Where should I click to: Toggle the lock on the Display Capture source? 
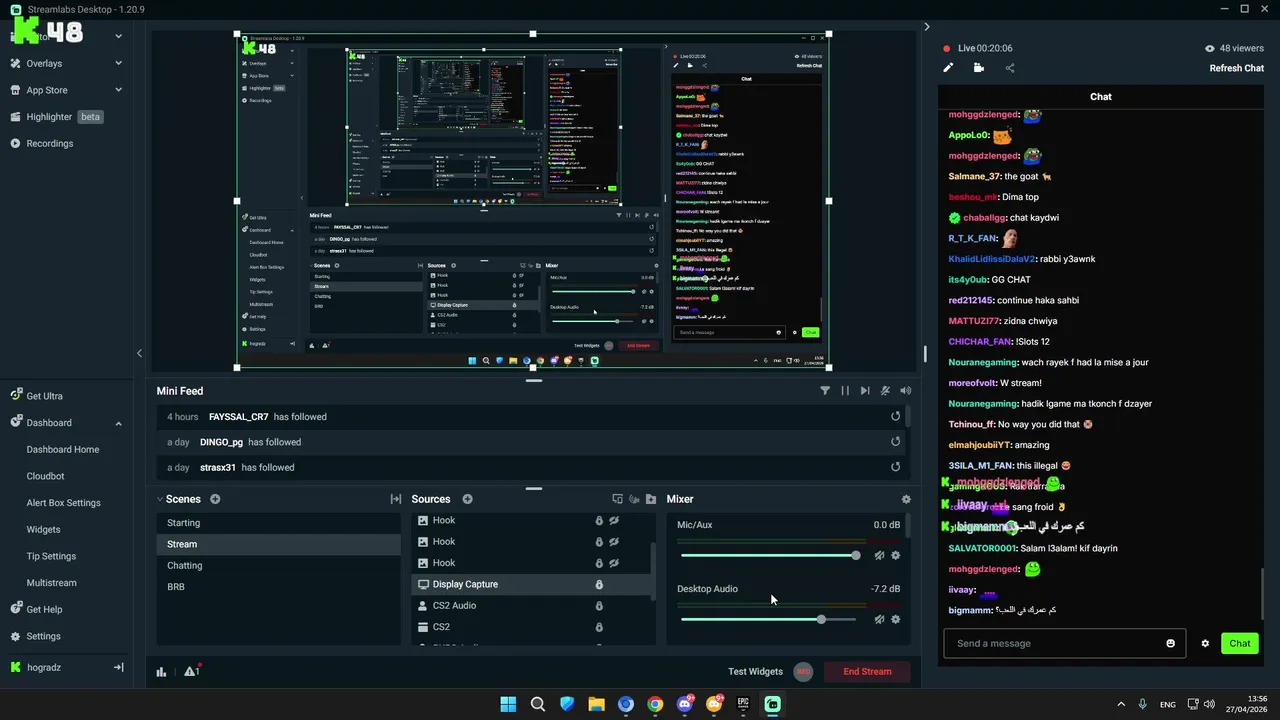[x=599, y=584]
